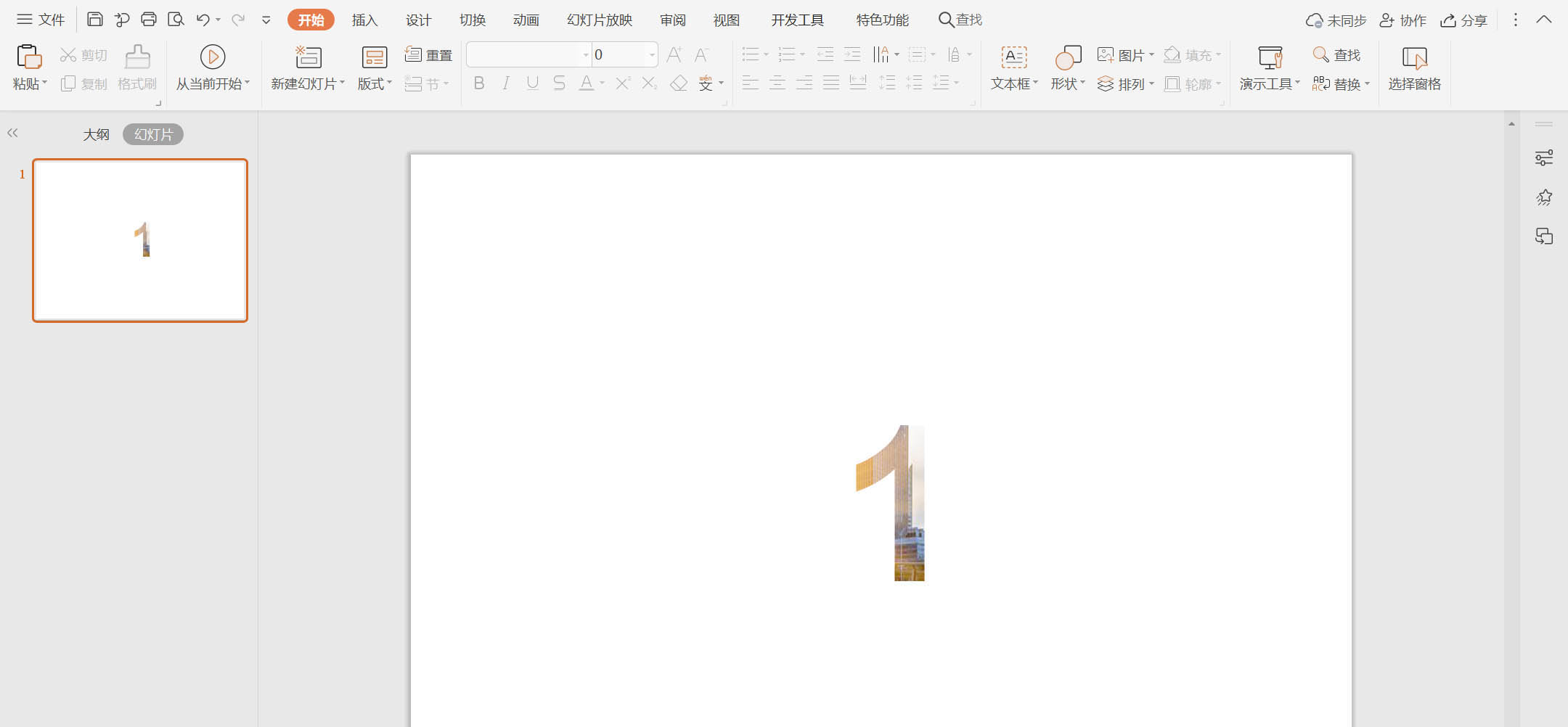Switch to the 插入 ribbon tab
This screenshot has height=727, width=1568.
tap(364, 20)
